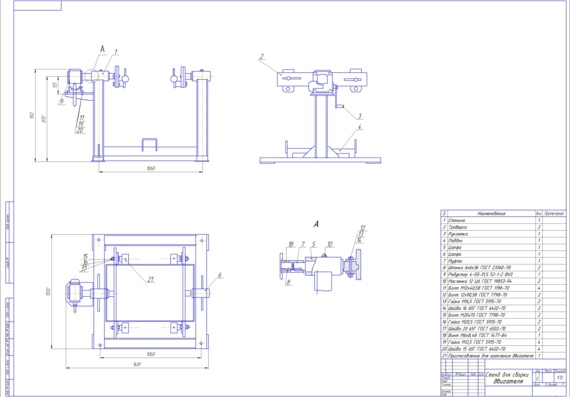Select callout 3 next to the crank handle
Image resolution: width=570 pixels, height=397 pixels.
tap(360, 116)
